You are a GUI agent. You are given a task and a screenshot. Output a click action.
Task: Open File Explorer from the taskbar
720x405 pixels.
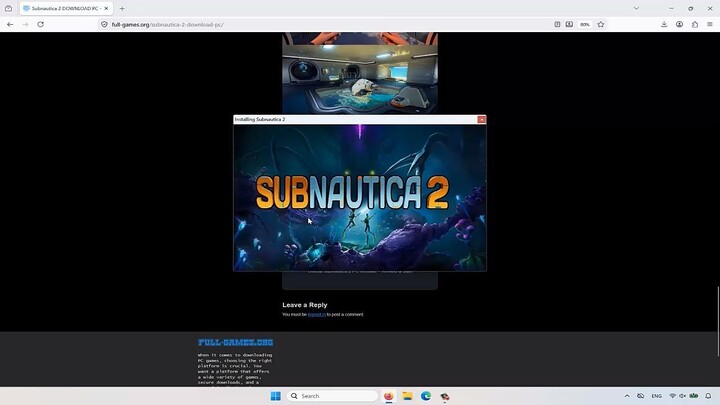point(407,396)
